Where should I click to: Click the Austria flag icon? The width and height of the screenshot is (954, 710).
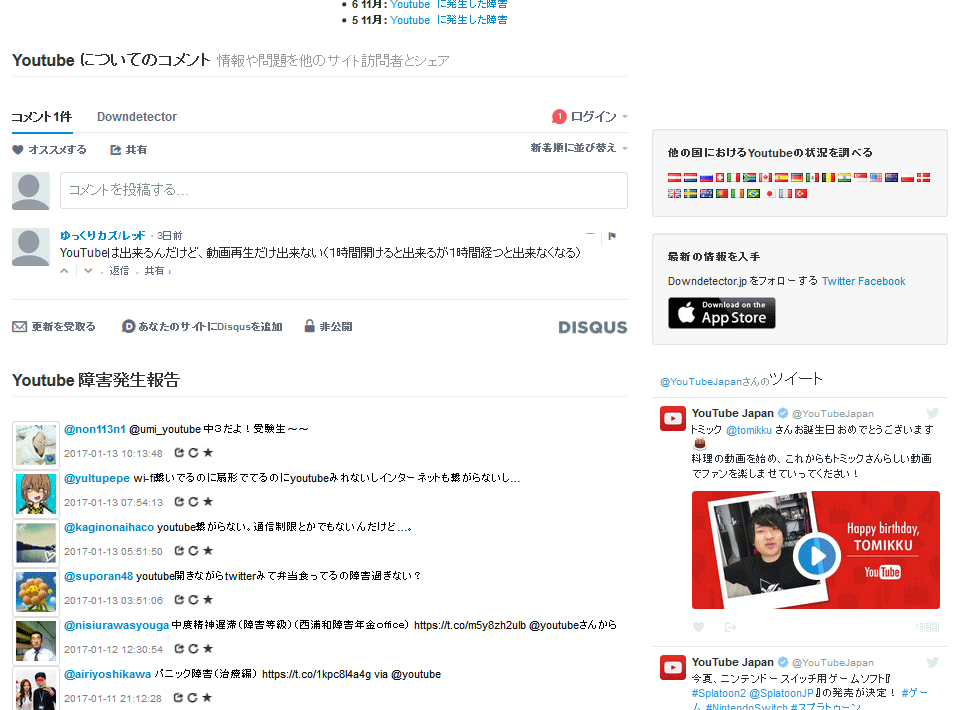[674, 178]
